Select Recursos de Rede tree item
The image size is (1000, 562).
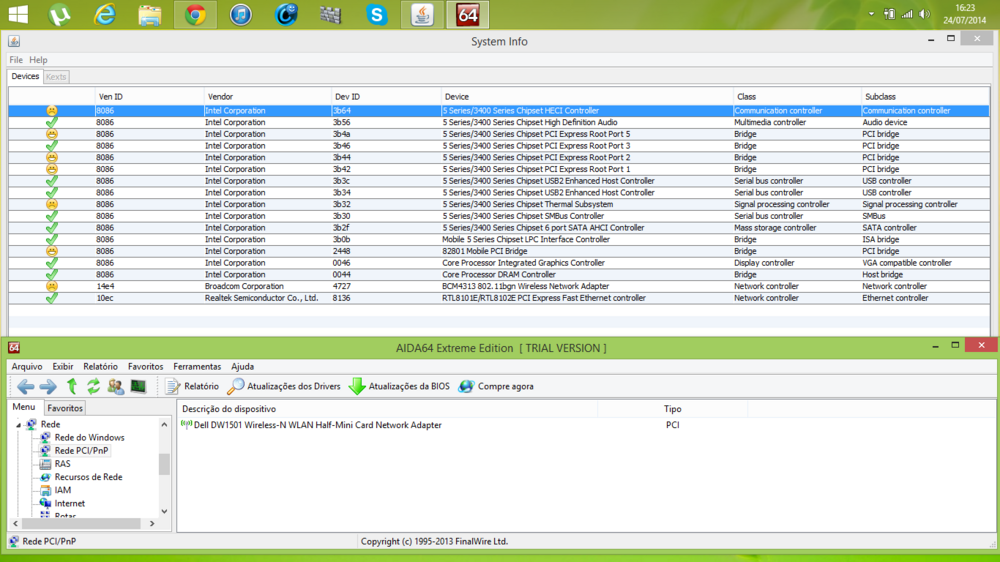pyautogui.click(x=88, y=477)
